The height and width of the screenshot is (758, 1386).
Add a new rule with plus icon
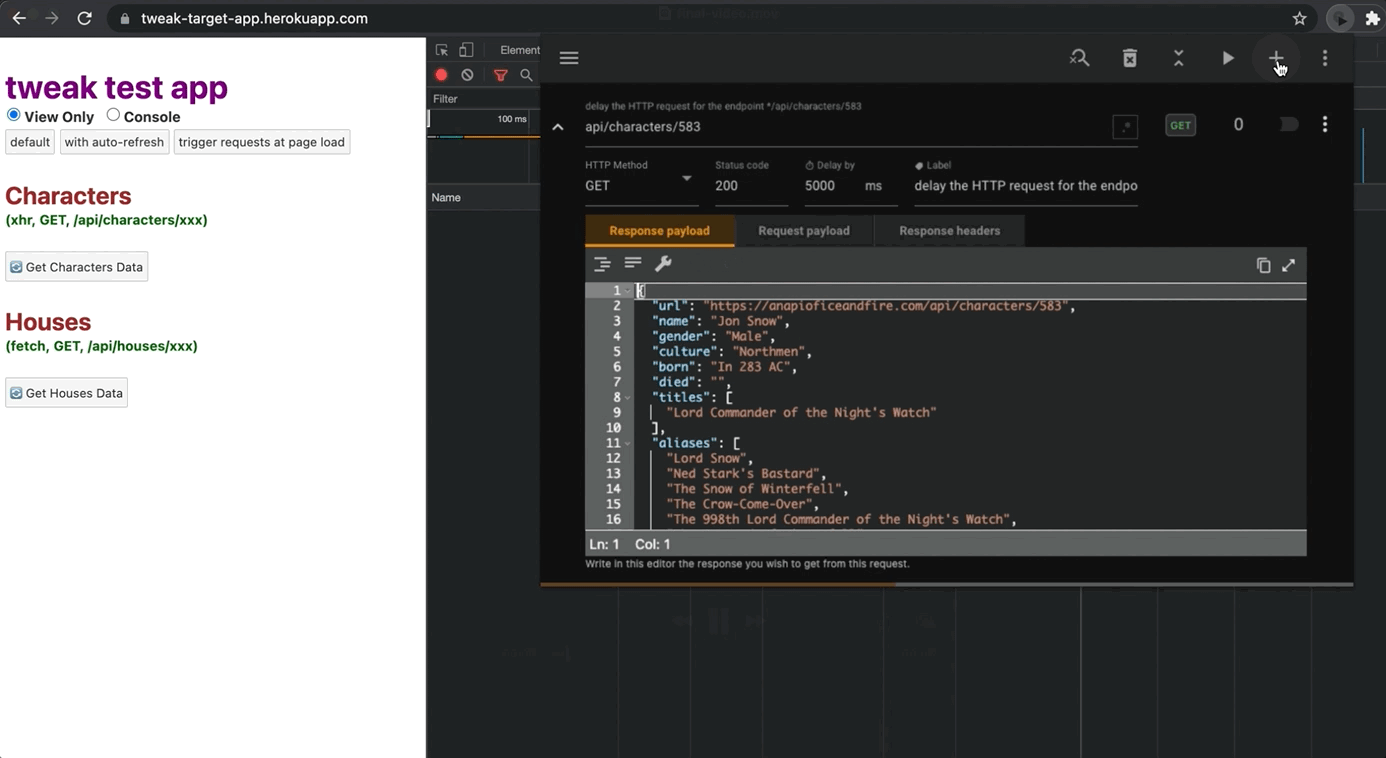click(1276, 58)
